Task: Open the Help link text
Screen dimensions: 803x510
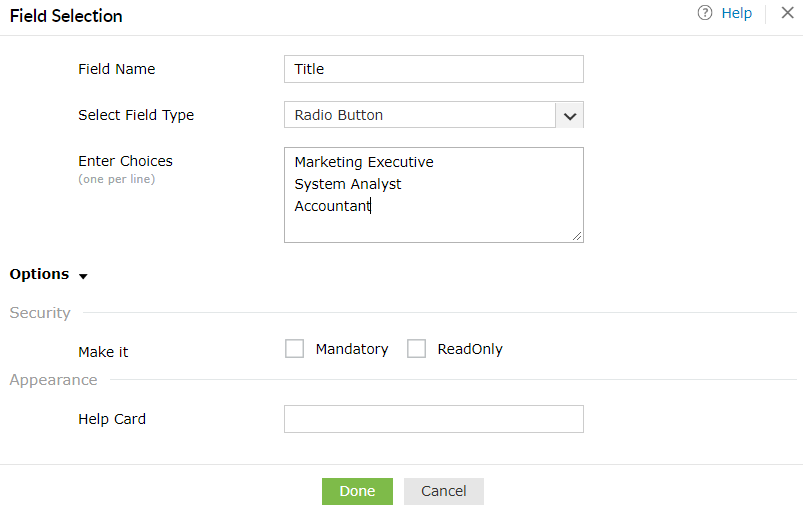Action: [736, 13]
